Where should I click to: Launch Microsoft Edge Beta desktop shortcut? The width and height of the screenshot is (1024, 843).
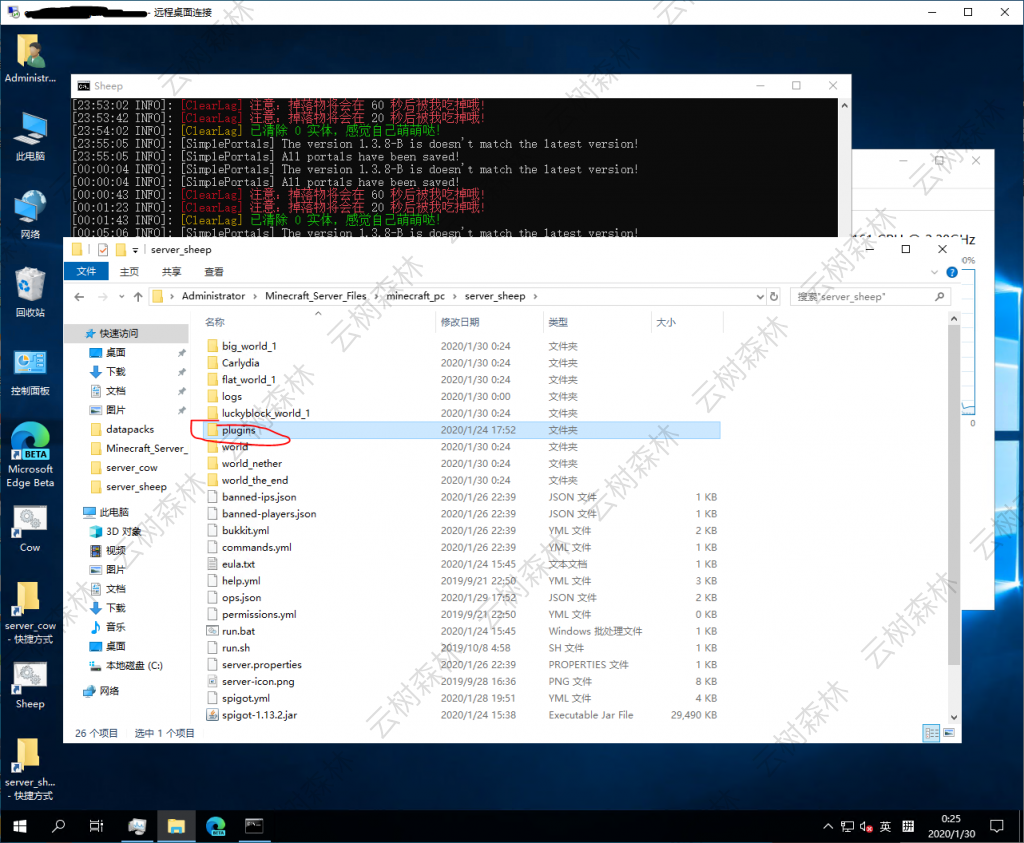pyautogui.click(x=30, y=455)
